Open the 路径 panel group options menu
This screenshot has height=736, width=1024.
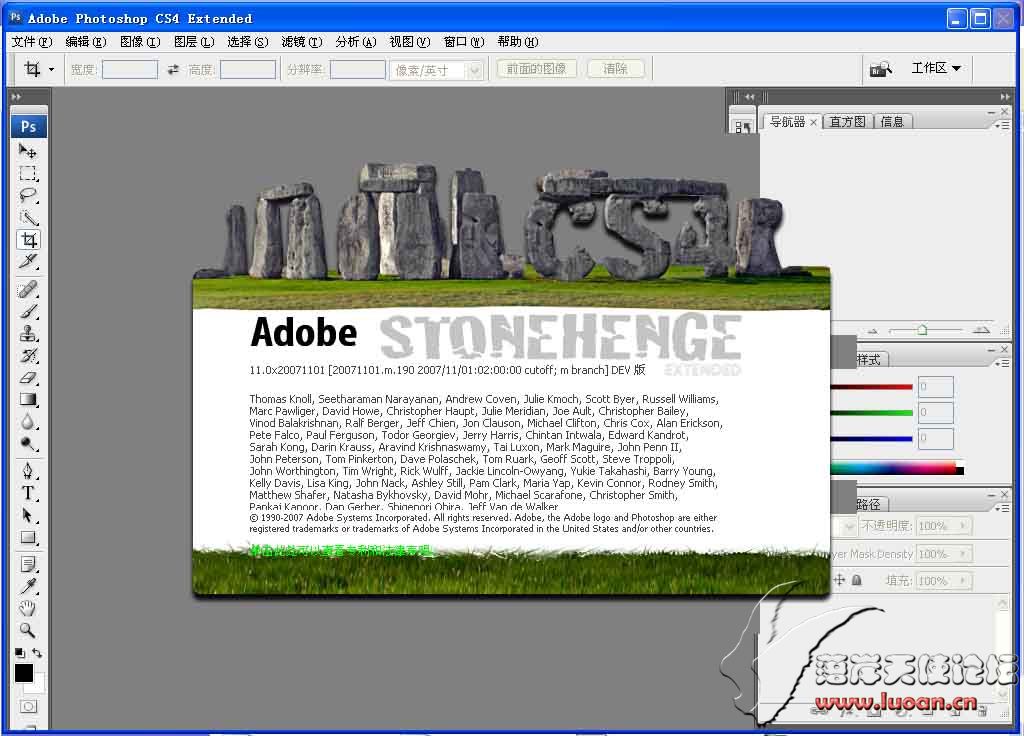[x=1002, y=507]
